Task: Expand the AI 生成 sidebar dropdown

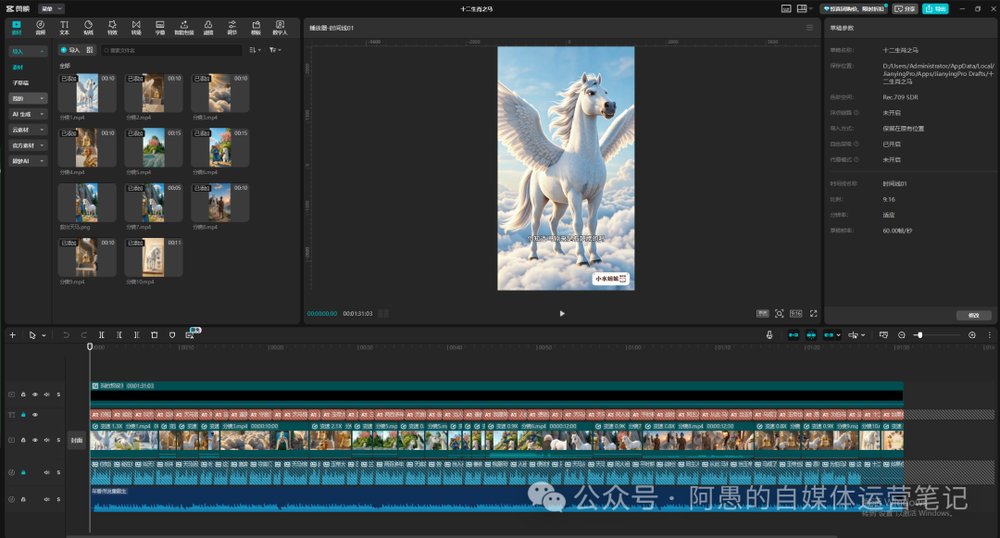Action: (x=28, y=114)
